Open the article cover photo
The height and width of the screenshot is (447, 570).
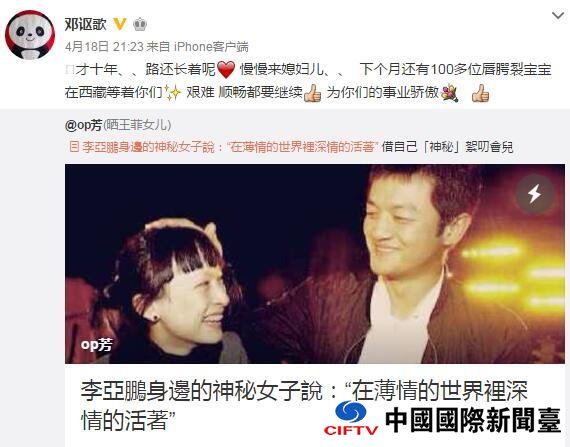315,264
